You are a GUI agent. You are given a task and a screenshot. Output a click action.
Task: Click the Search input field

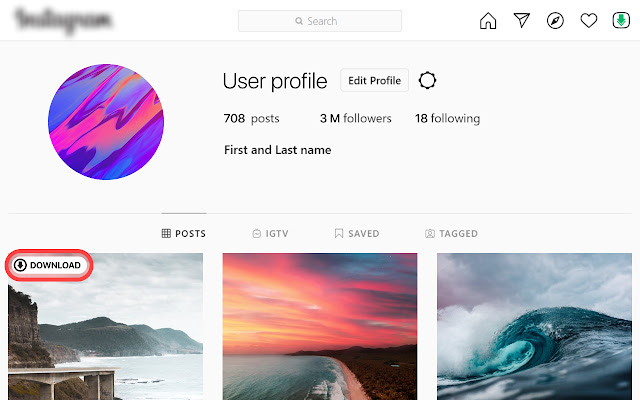pos(320,21)
